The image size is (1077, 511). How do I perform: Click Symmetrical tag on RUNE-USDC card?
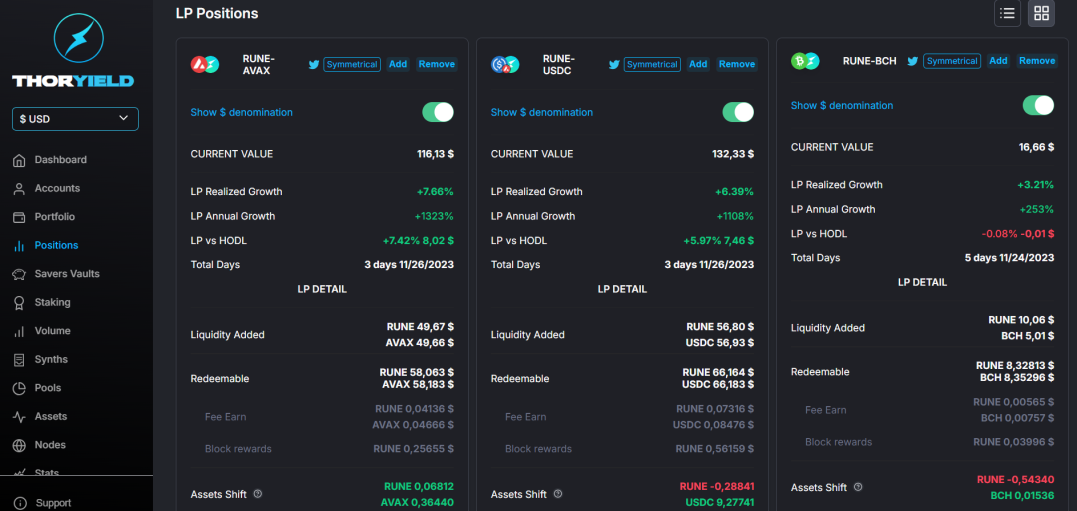652,64
